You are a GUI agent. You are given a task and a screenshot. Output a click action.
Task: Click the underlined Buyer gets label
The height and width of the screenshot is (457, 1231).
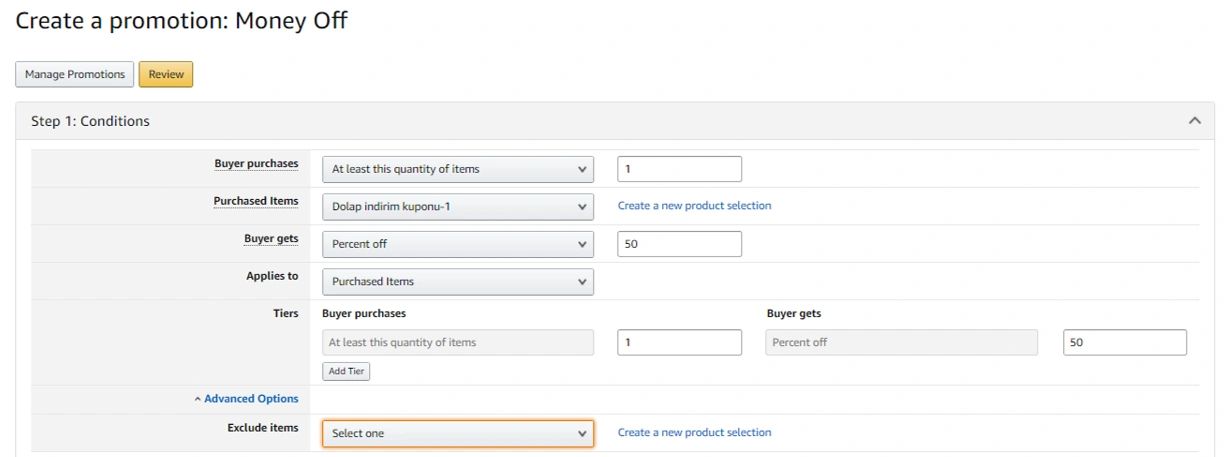click(x=271, y=239)
